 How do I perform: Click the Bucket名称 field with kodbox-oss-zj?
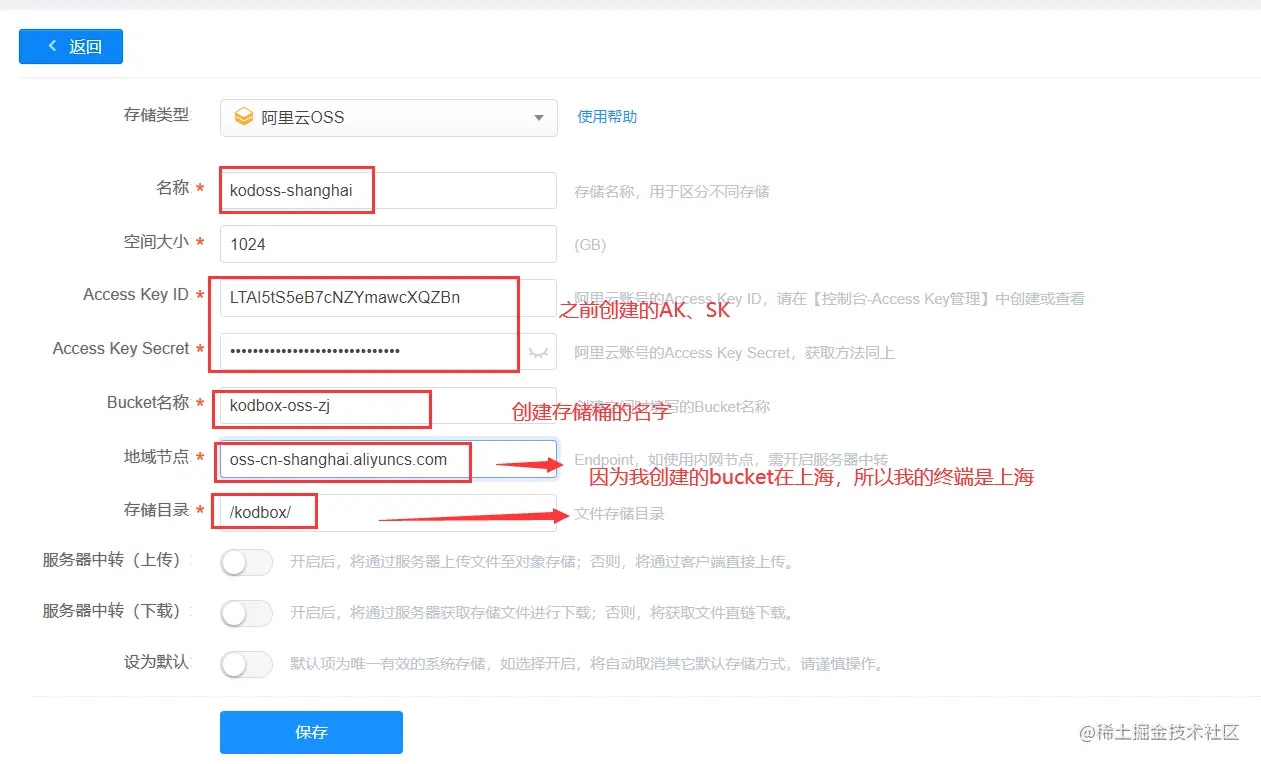pyautogui.click(x=388, y=406)
